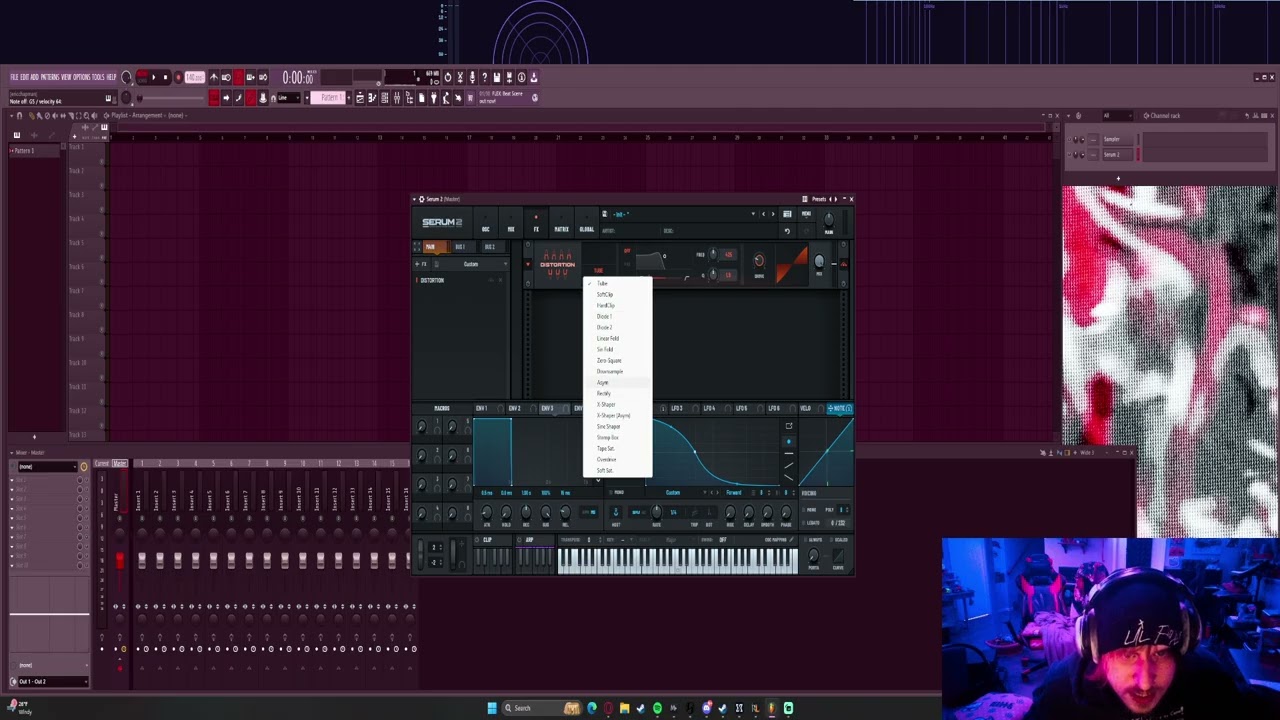The image size is (1280, 720).
Task: Open Serum preset name dropdown
Action: coord(683,214)
